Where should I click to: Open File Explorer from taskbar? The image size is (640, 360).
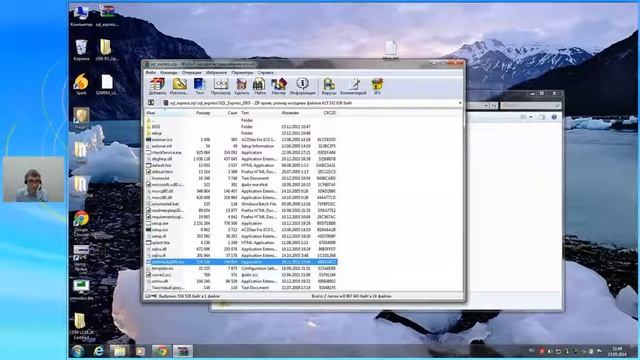(120, 351)
